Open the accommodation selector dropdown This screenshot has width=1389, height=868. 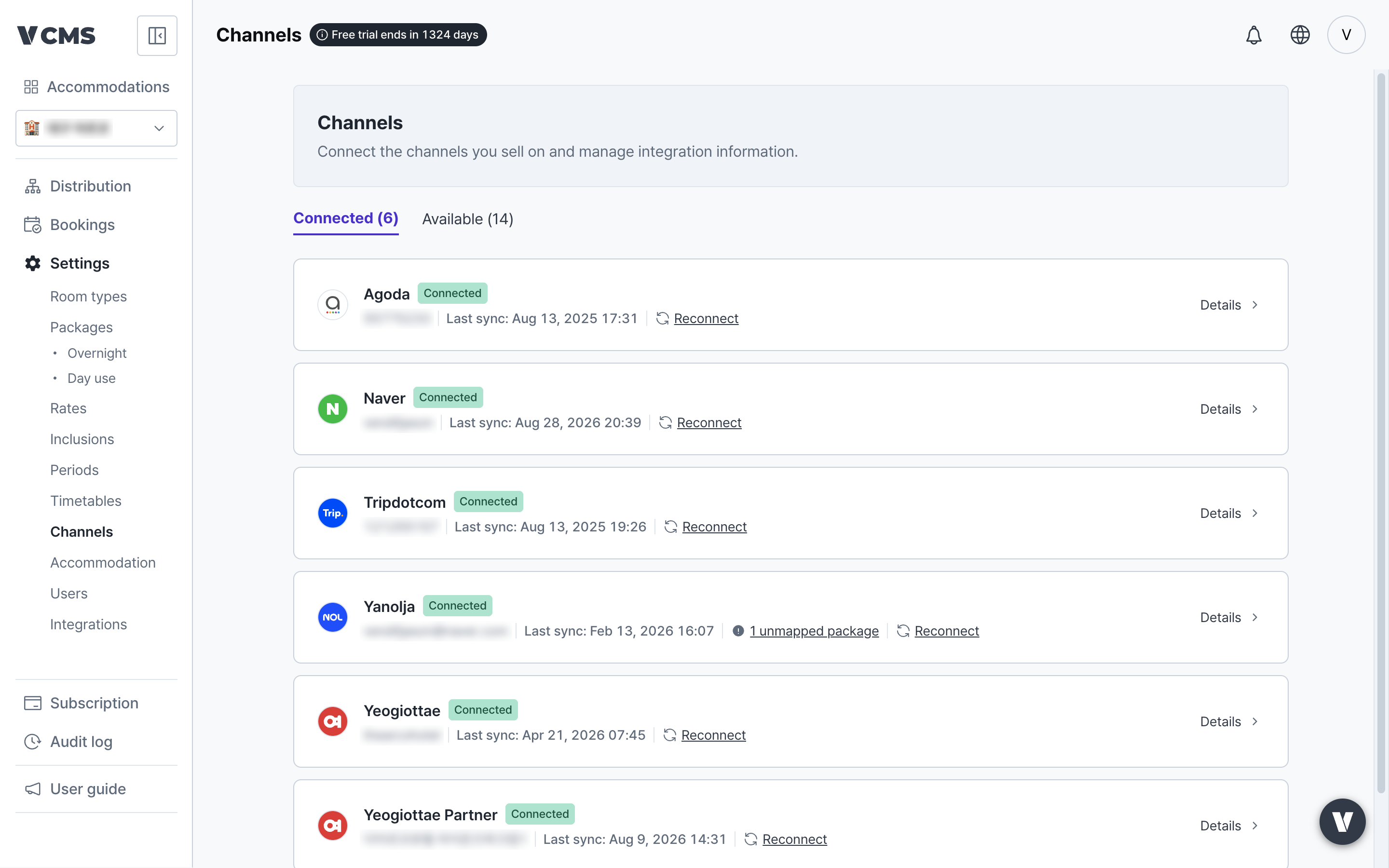coord(96,128)
